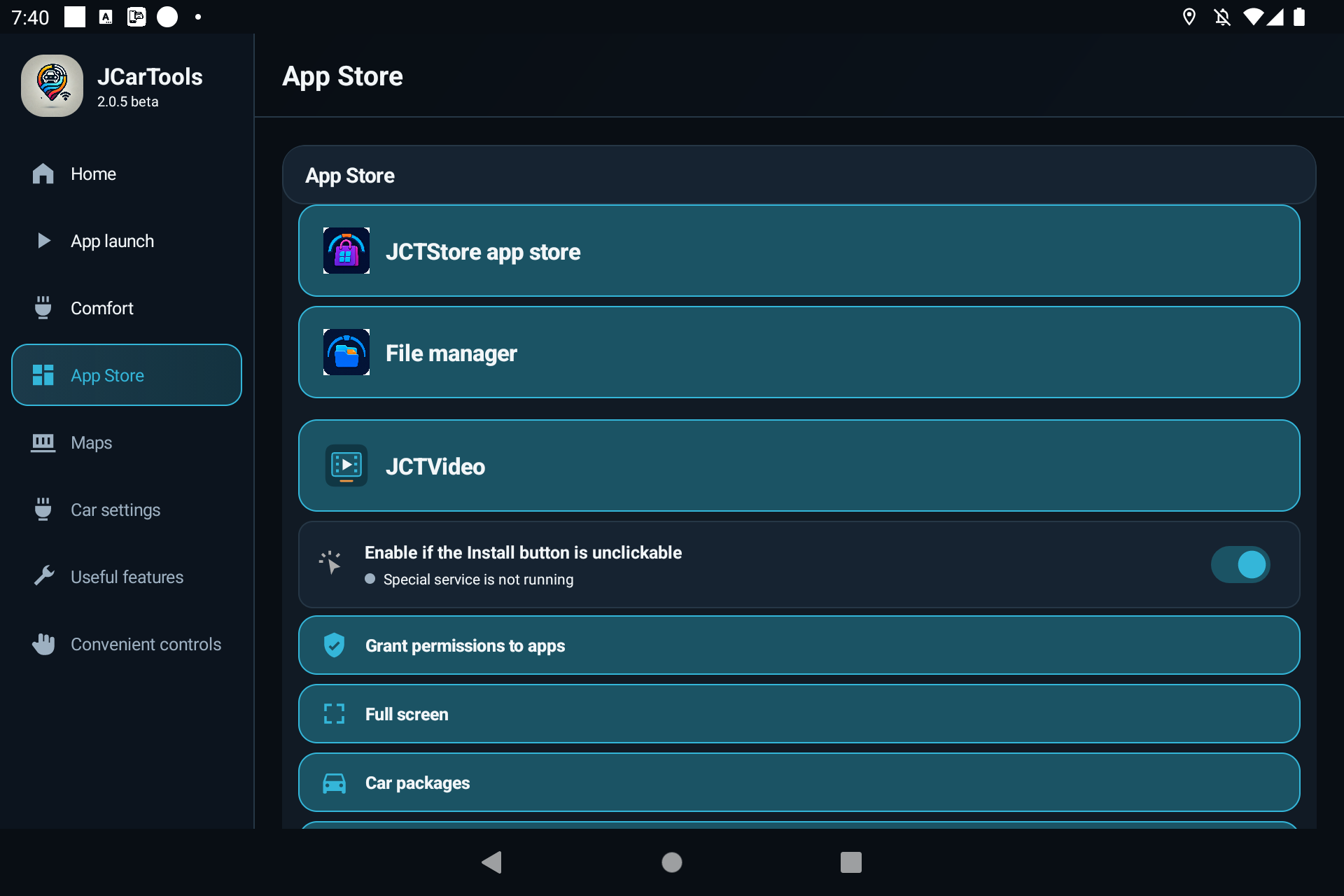
Task: Open Convenient controls section
Action: coord(127,644)
